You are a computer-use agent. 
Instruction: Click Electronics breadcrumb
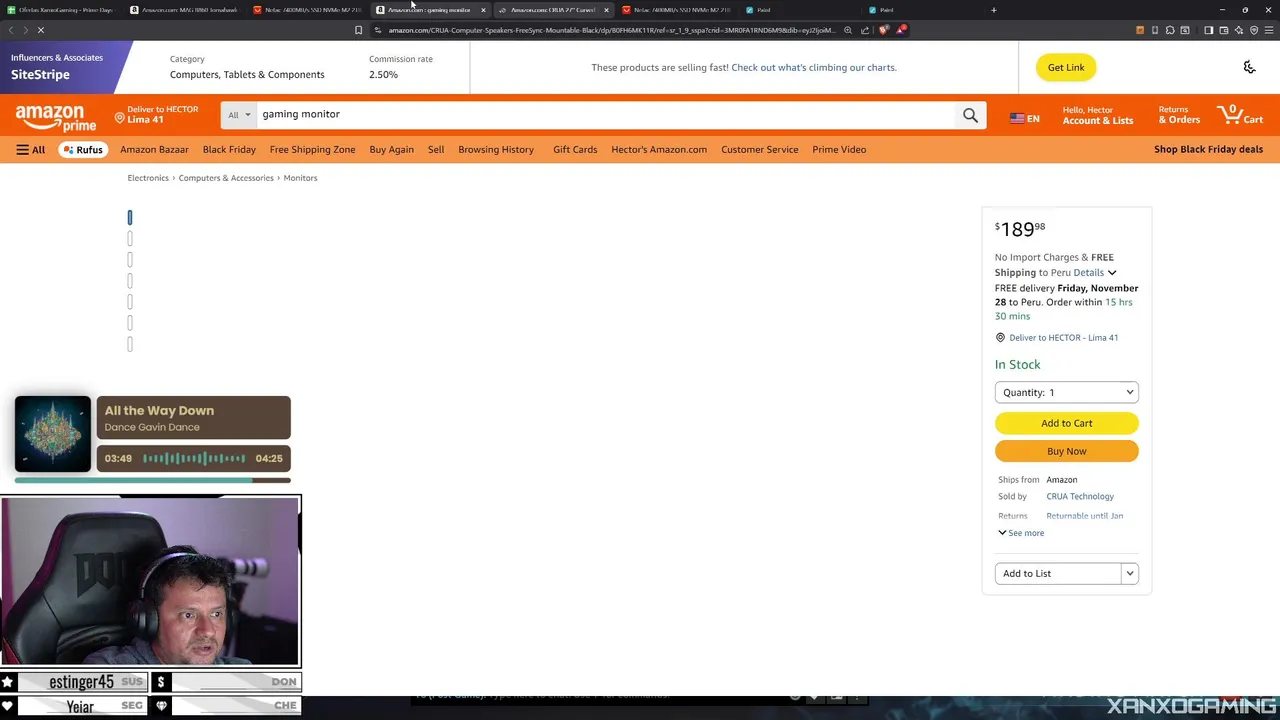point(148,178)
